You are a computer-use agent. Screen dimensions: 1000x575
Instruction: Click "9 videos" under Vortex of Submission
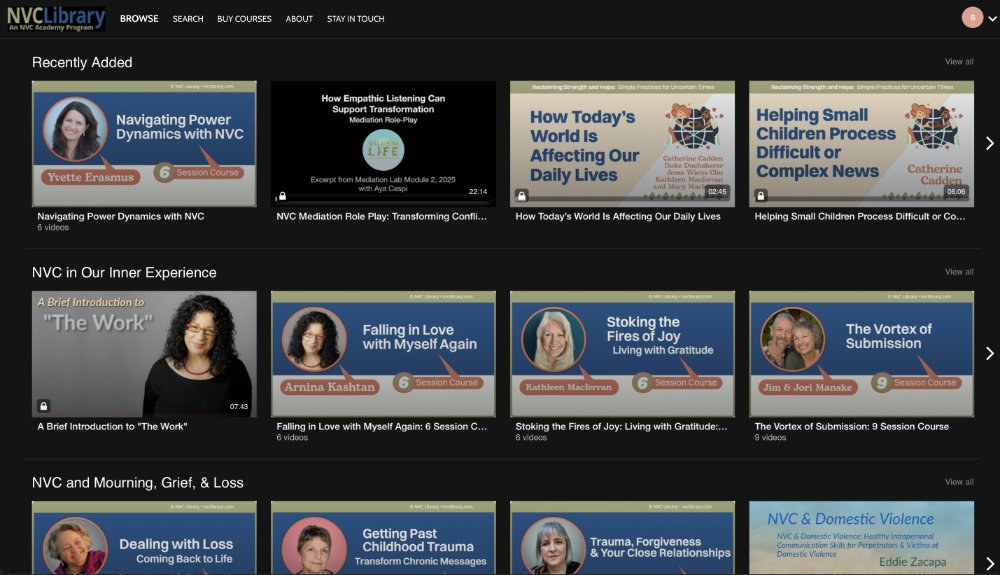pos(770,438)
